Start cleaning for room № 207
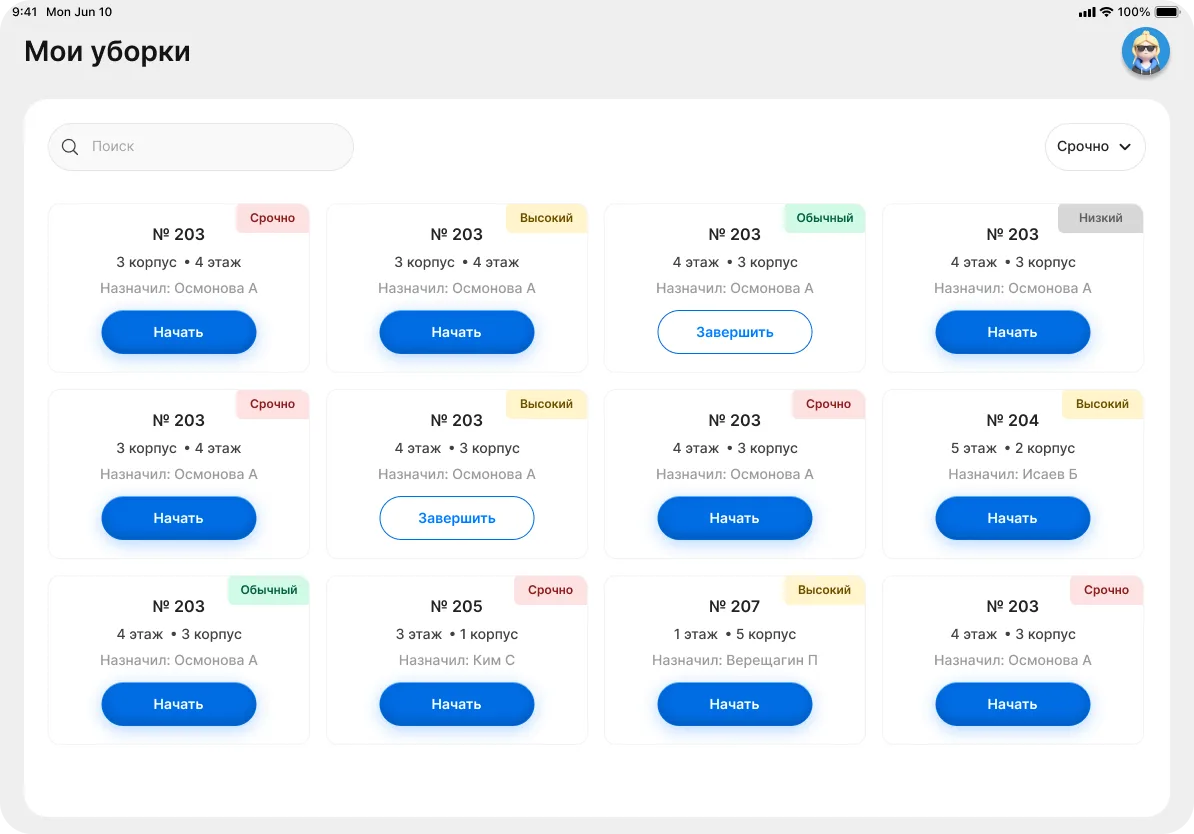Screen dimensions: 1194x834 coord(734,704)
